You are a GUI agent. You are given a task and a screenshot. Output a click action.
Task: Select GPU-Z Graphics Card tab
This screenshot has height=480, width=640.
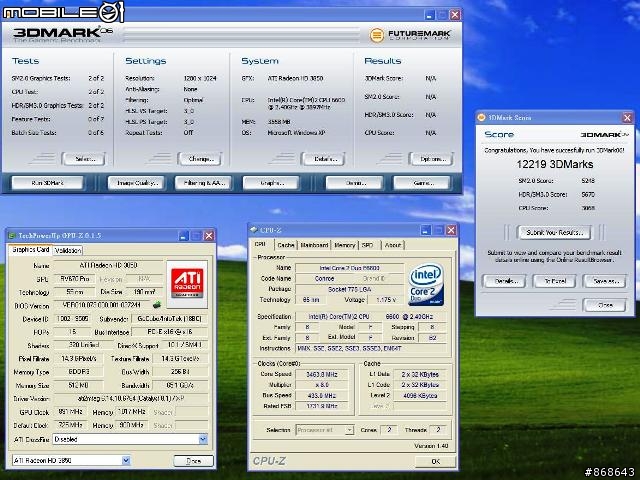pyautogui.click(x=31, y=249)
